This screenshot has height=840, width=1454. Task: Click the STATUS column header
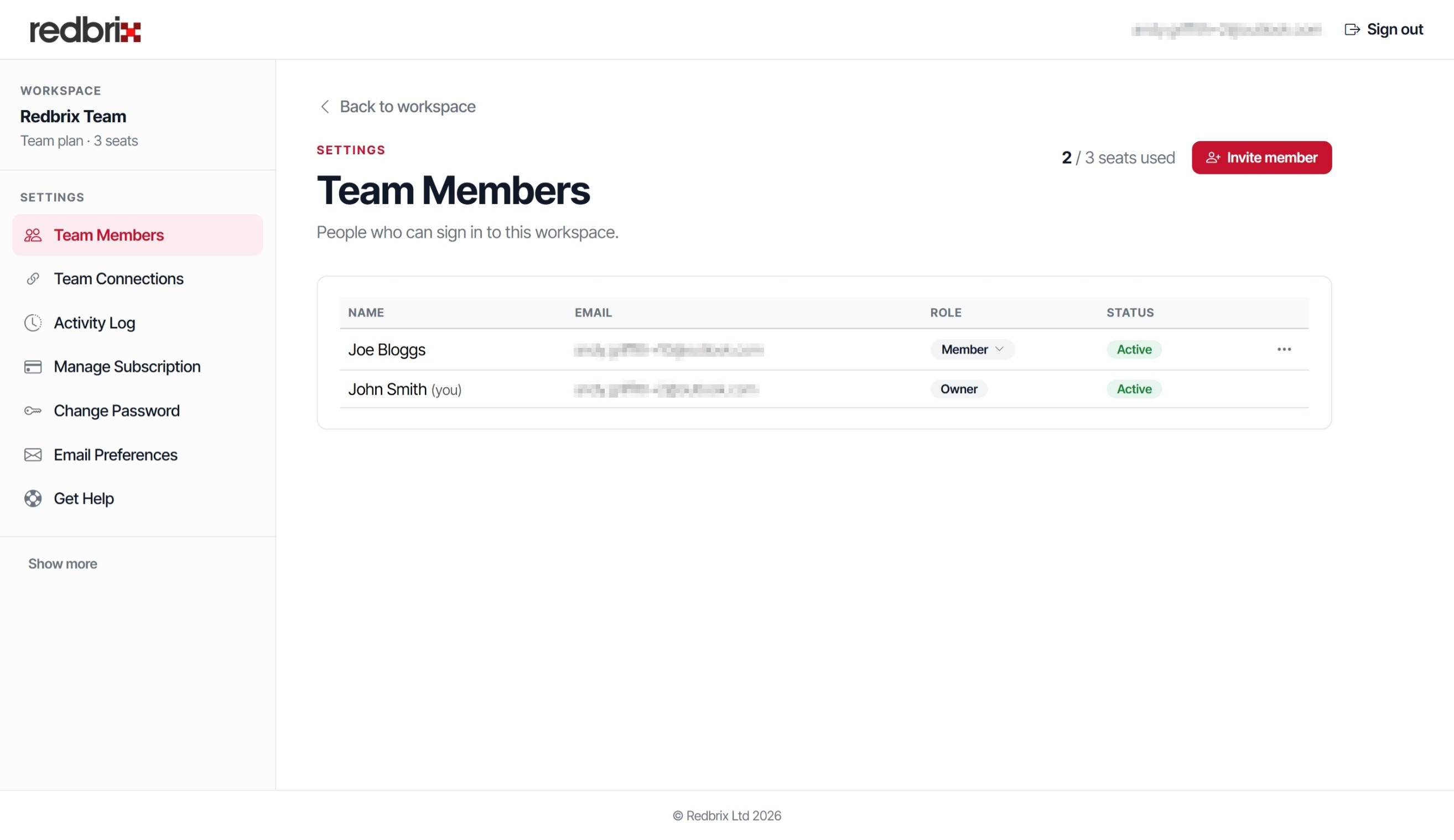[x=1130, y=312]
